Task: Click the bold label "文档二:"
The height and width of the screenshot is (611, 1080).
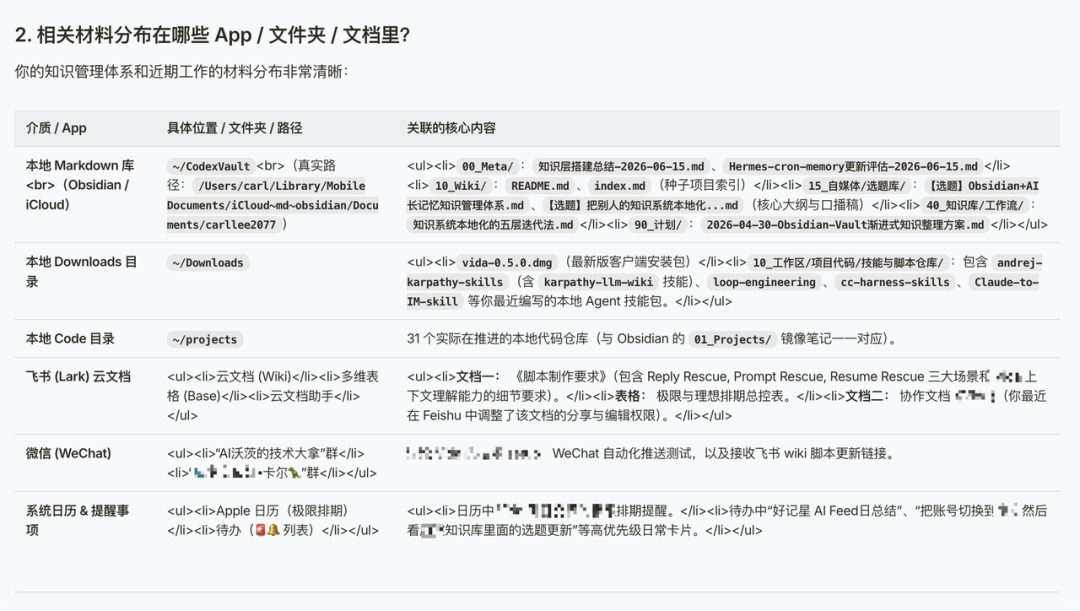Action: click(866, 396)
